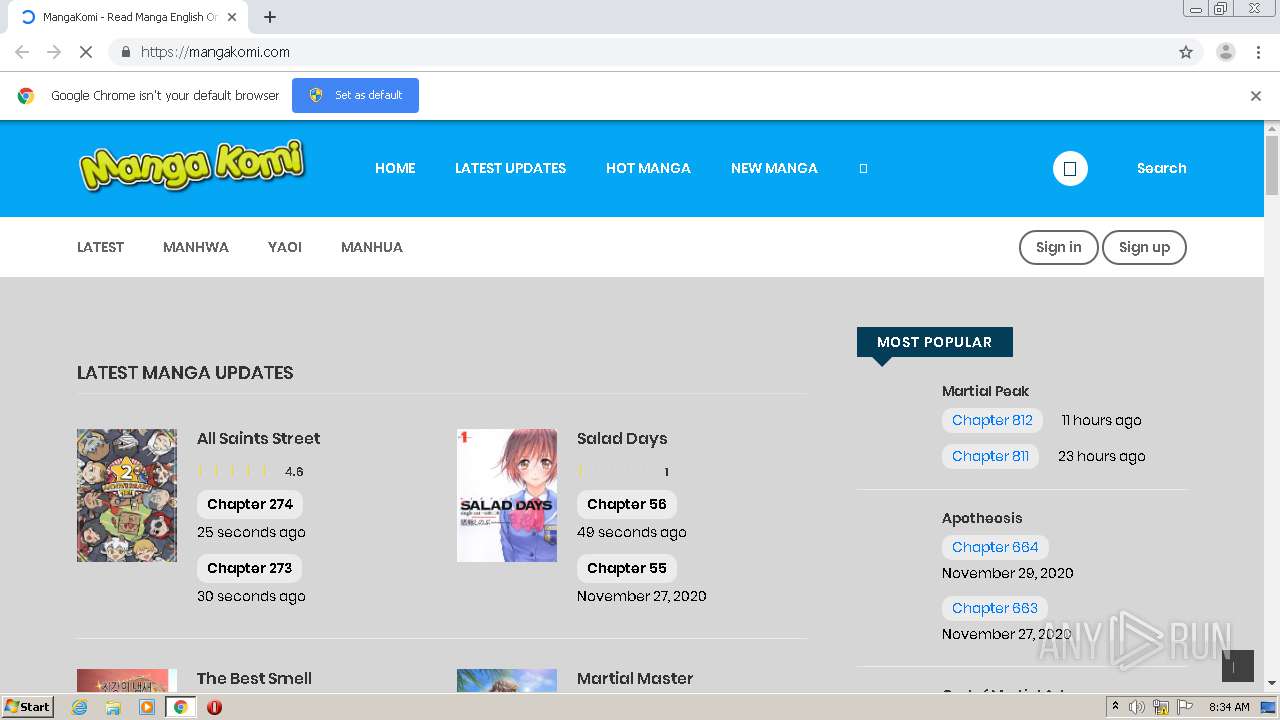Open The Best Smell title
Image resolution: width=1280 pixels, height=720 pixels.
pos(254,678)
